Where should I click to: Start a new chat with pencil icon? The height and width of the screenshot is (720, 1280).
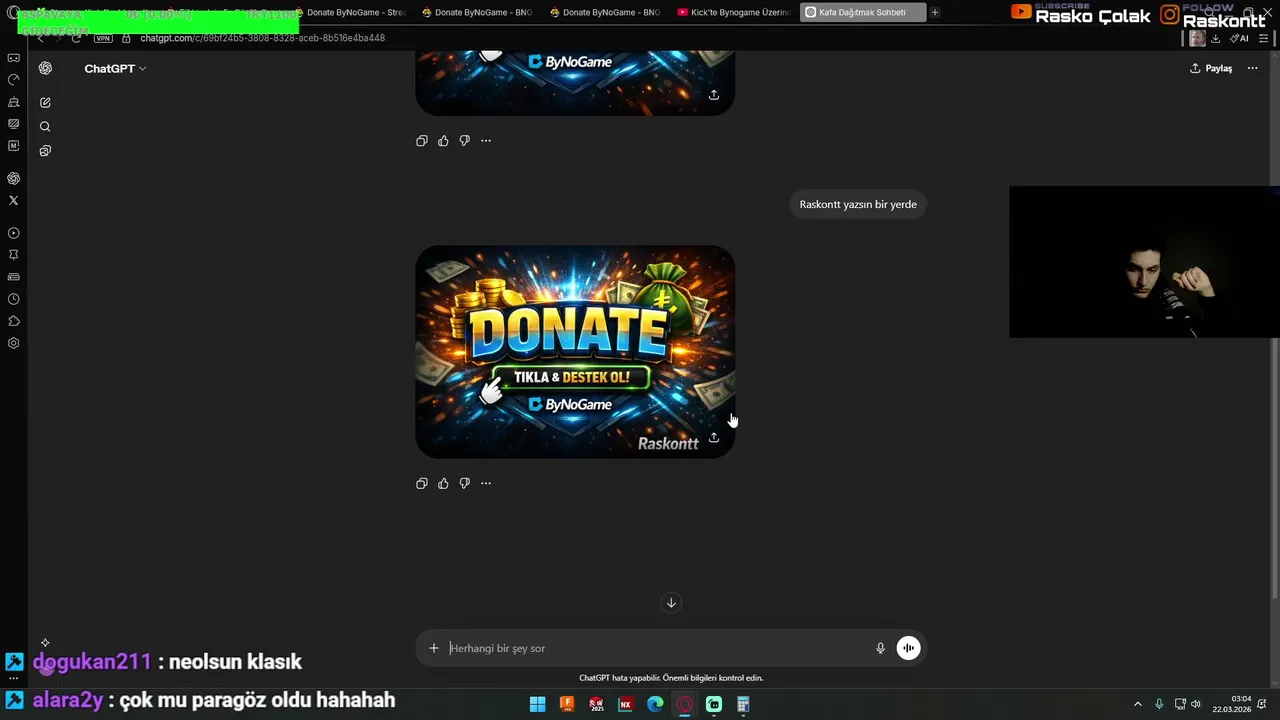coord(45,103)
